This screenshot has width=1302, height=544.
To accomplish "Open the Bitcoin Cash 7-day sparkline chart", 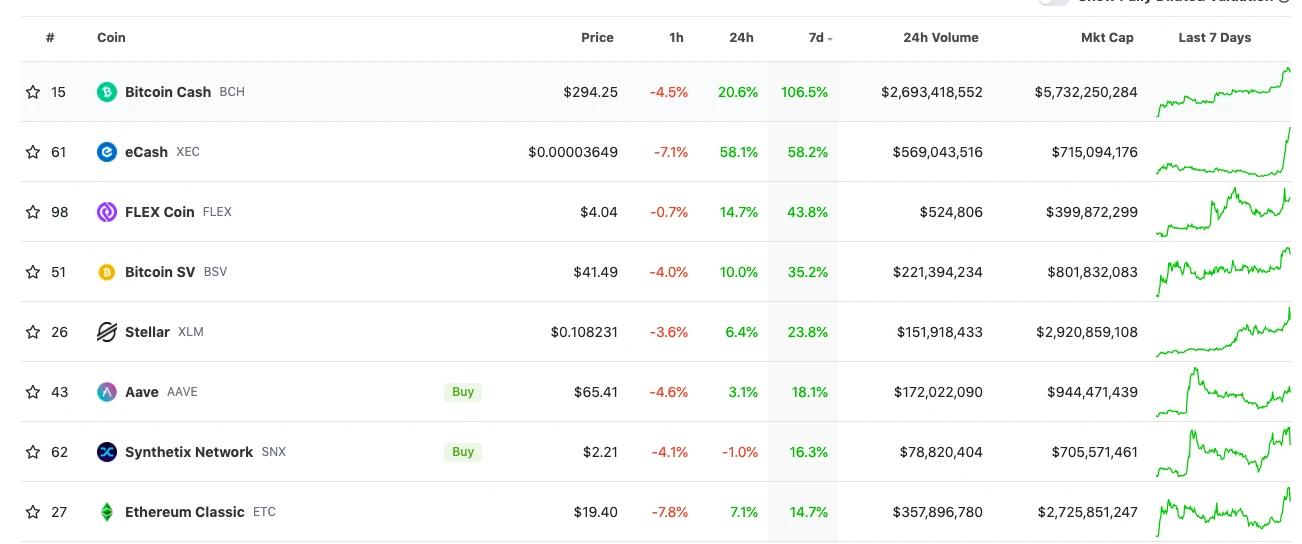I will 1223,92.
